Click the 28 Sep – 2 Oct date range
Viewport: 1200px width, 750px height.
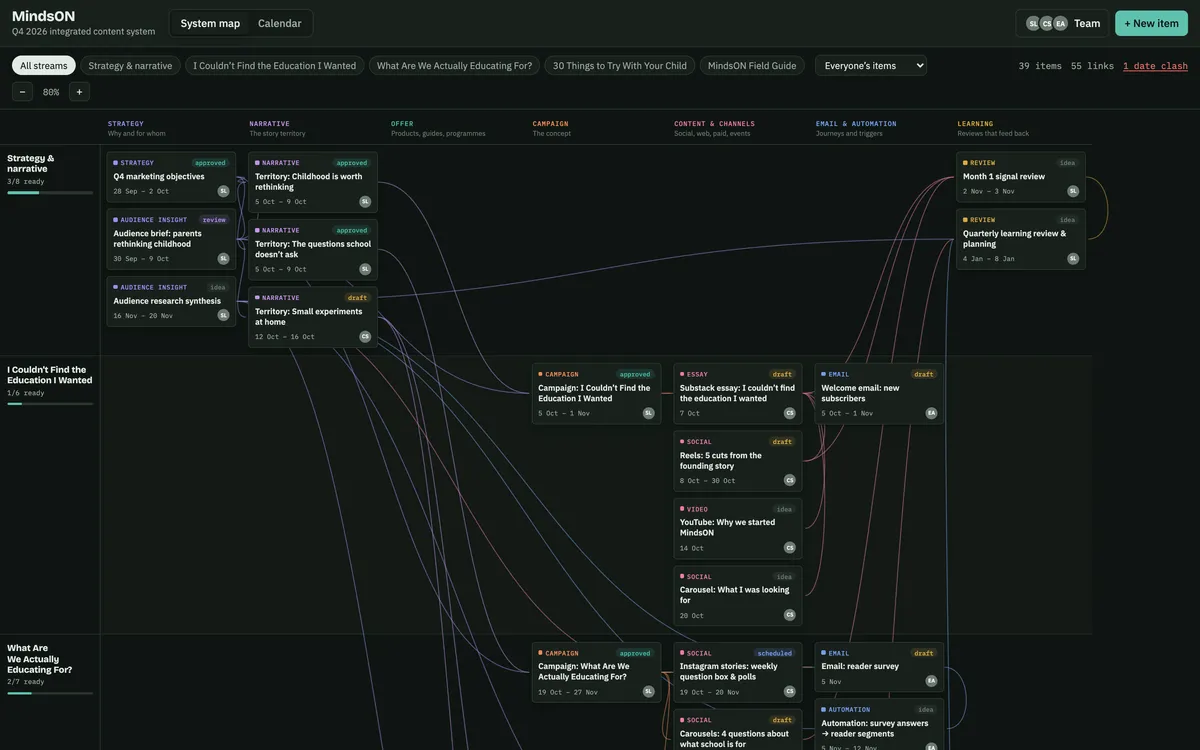click(x=141, y=191)
